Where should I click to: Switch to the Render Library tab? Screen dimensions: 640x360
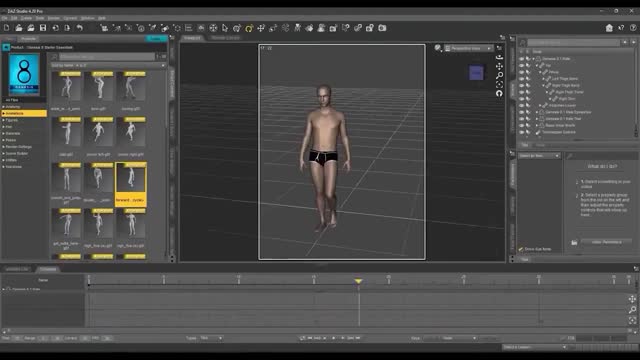226,38
